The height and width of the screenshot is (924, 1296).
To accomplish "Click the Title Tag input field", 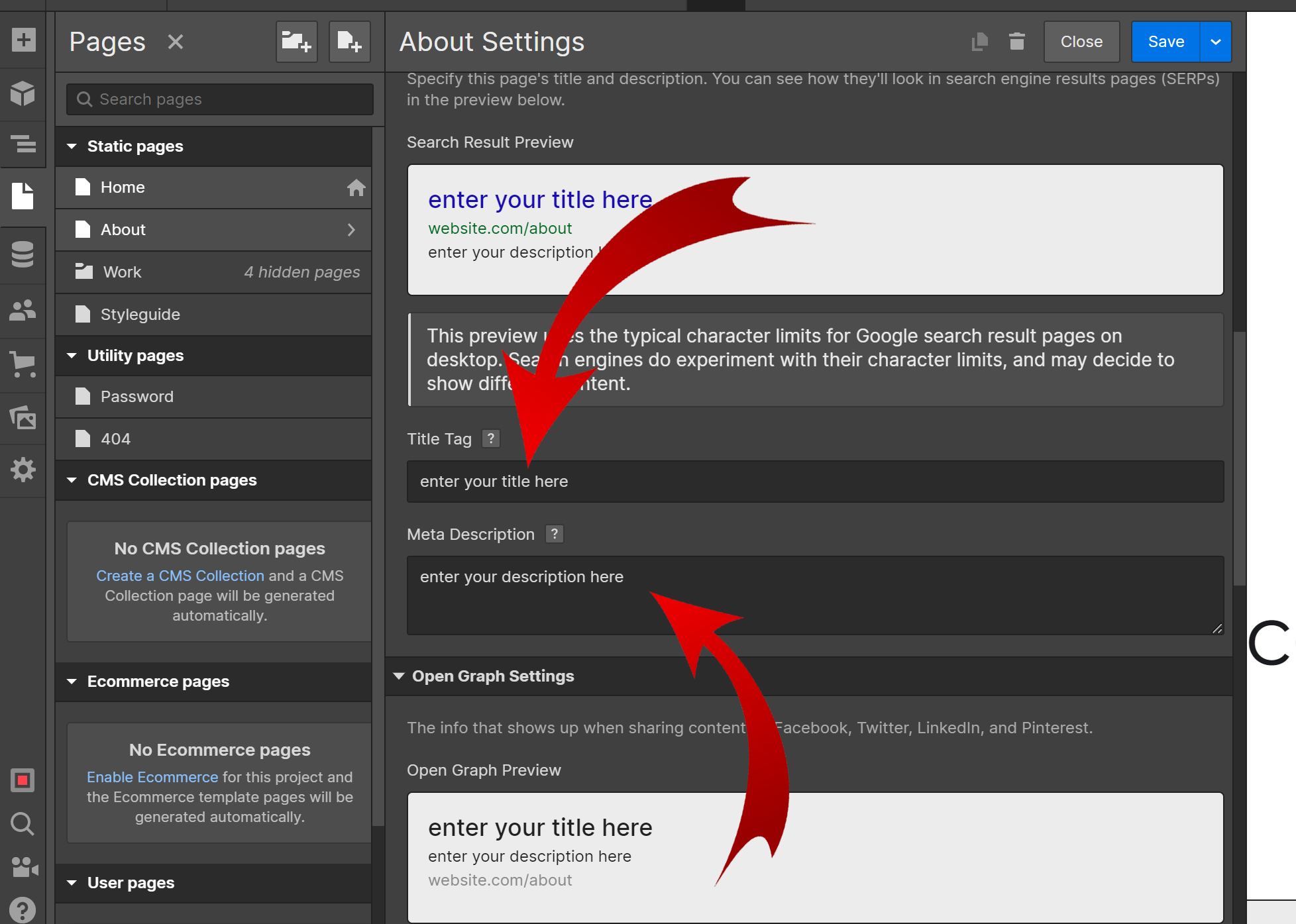I will (x=815, y=482).
